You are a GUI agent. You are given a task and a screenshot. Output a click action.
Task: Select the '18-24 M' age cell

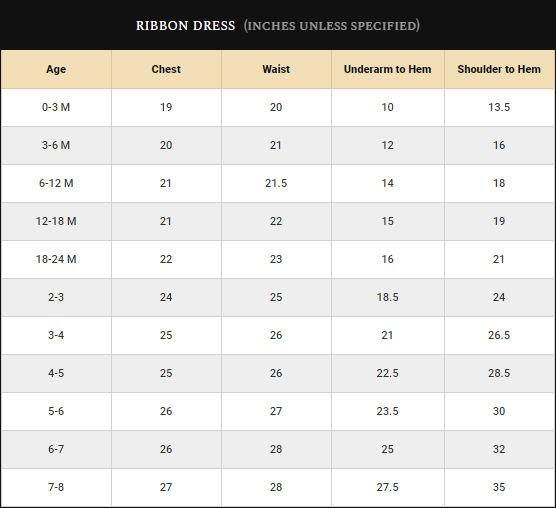56,259
